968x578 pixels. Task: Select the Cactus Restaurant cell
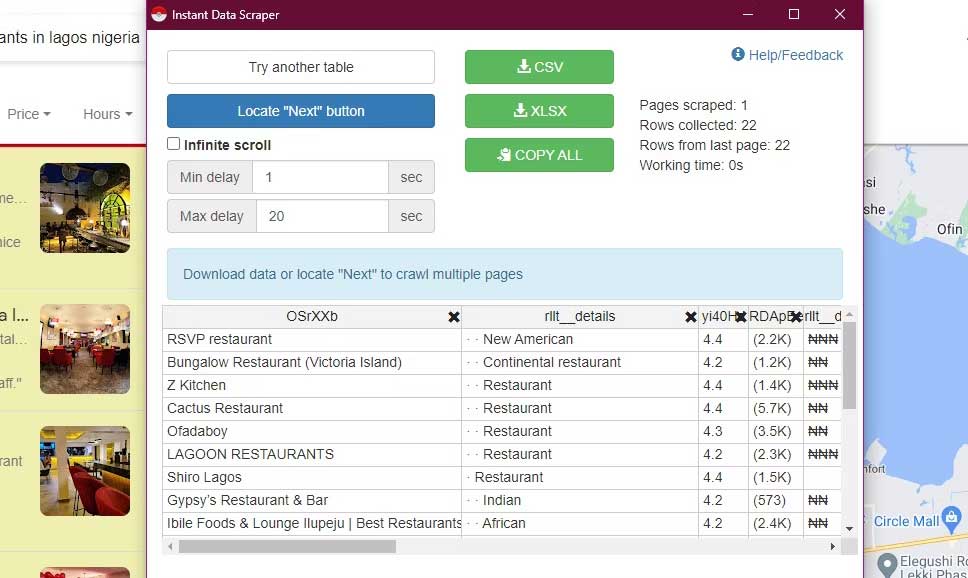click(312, 408)
